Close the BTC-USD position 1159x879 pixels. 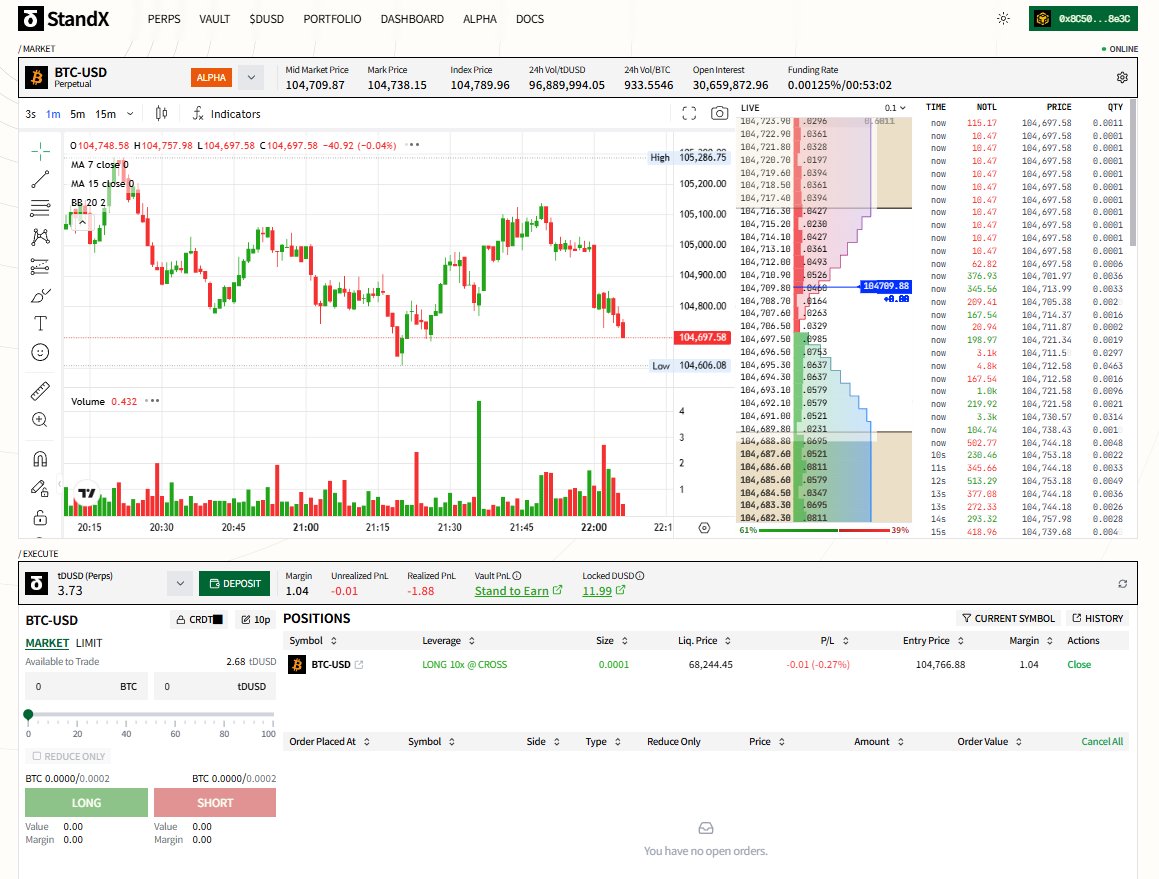1078,665
